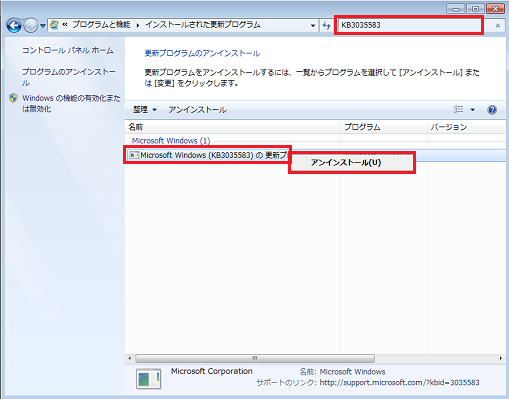This screenshot has height=399, width=509.
Task: Open プログラムのアンインストール link
Action: pyautogui.click(x=69, y=77)
